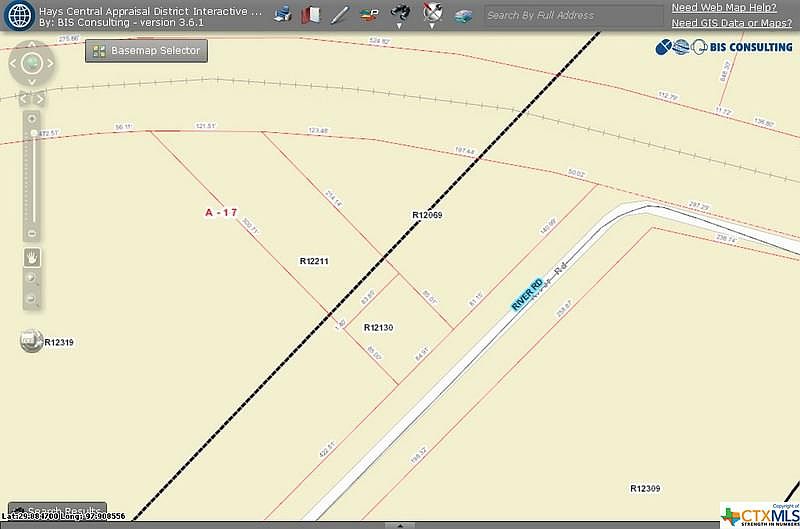Screen dimensions: 800x529
Task: Expand the bottom panel arrow handle
Action: click(x=400, y=525)
